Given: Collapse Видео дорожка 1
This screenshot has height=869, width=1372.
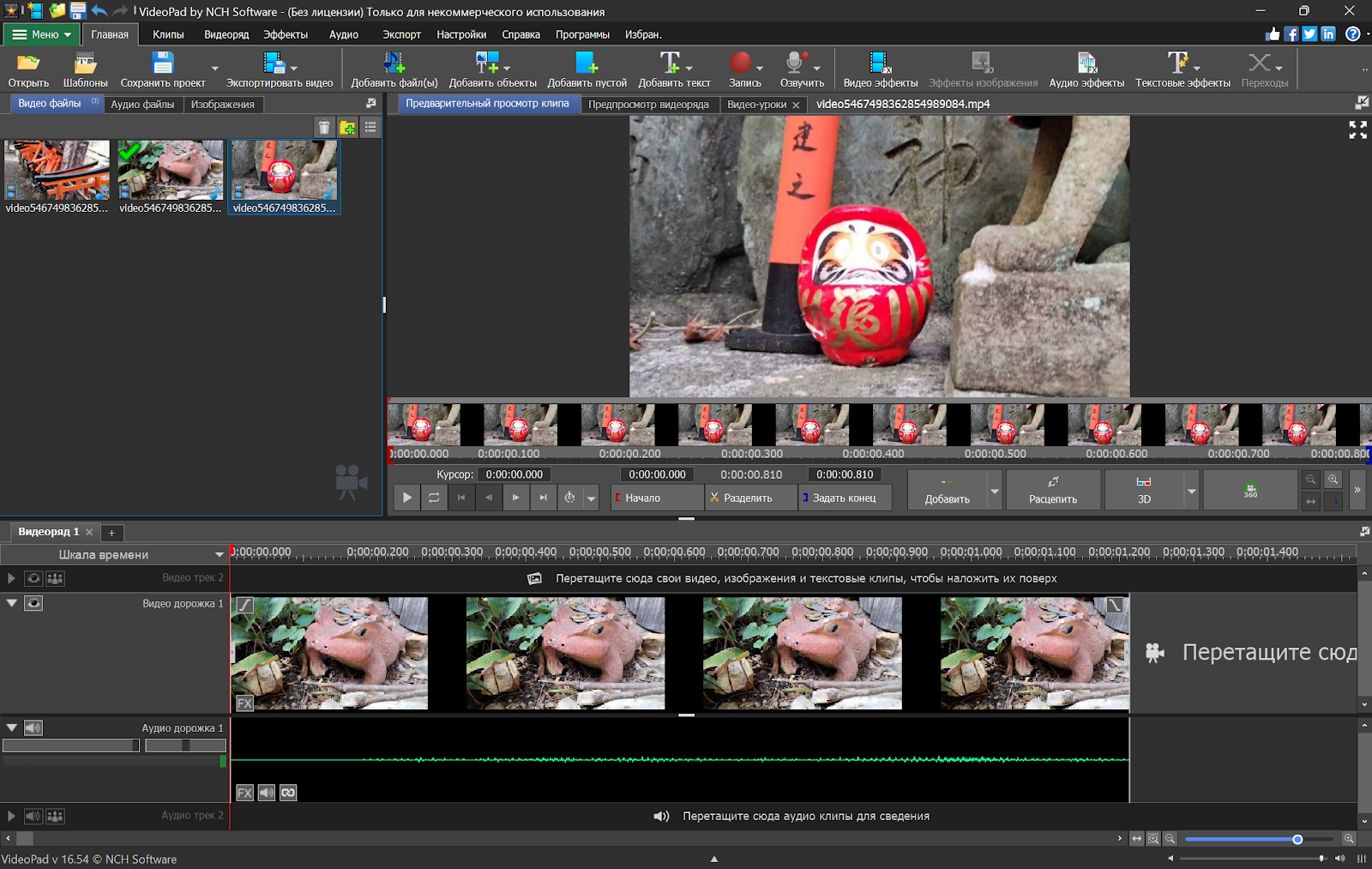Looking at the screenshot, I should [12, 603].
